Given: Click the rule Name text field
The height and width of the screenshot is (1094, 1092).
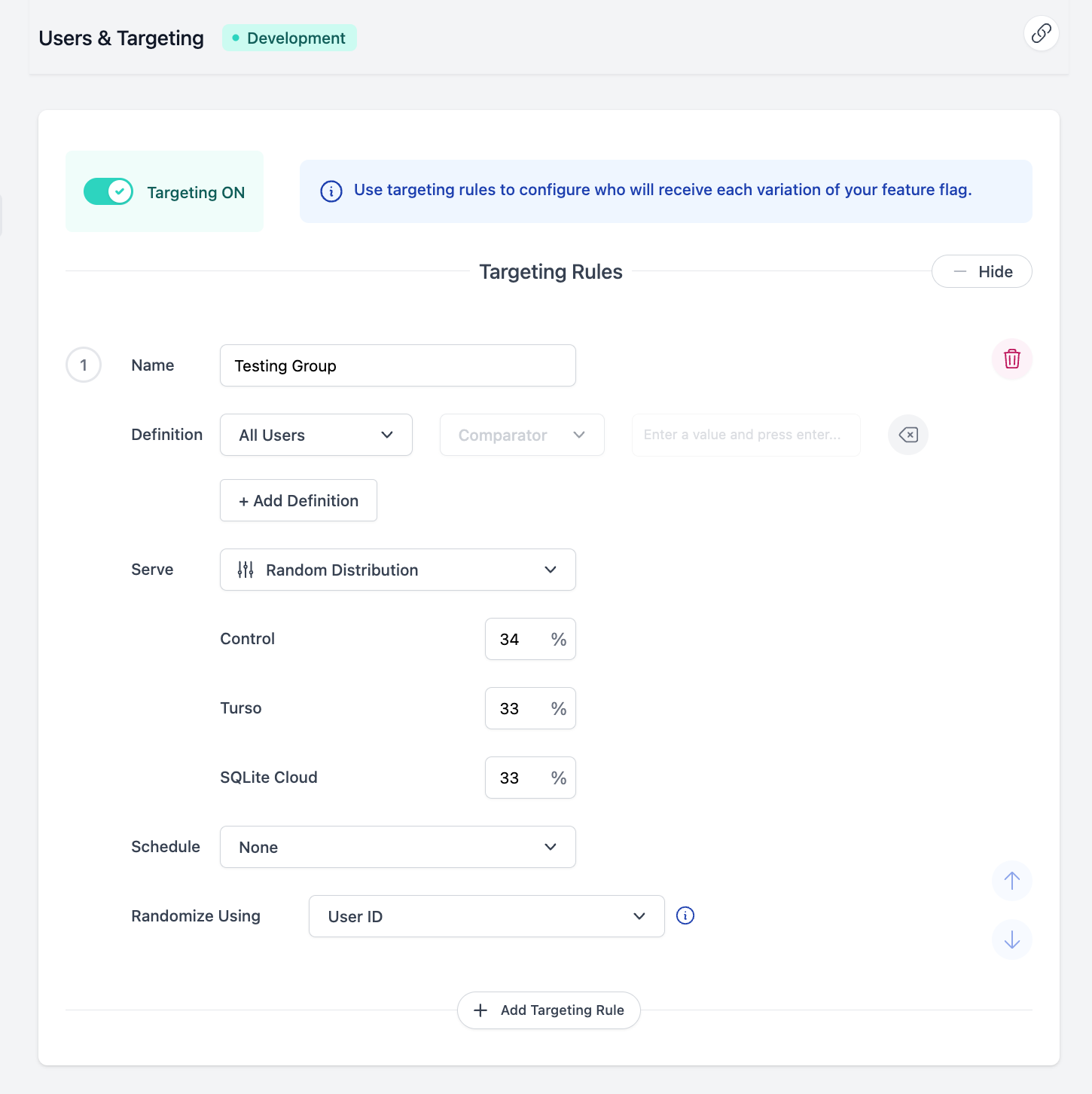Looking at the screenshot, I should point(397,365).
